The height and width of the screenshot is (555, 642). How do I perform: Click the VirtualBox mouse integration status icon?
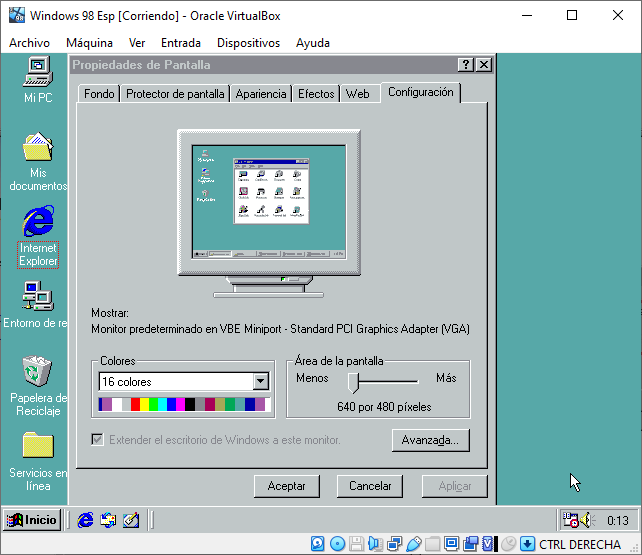pos(509,544)
